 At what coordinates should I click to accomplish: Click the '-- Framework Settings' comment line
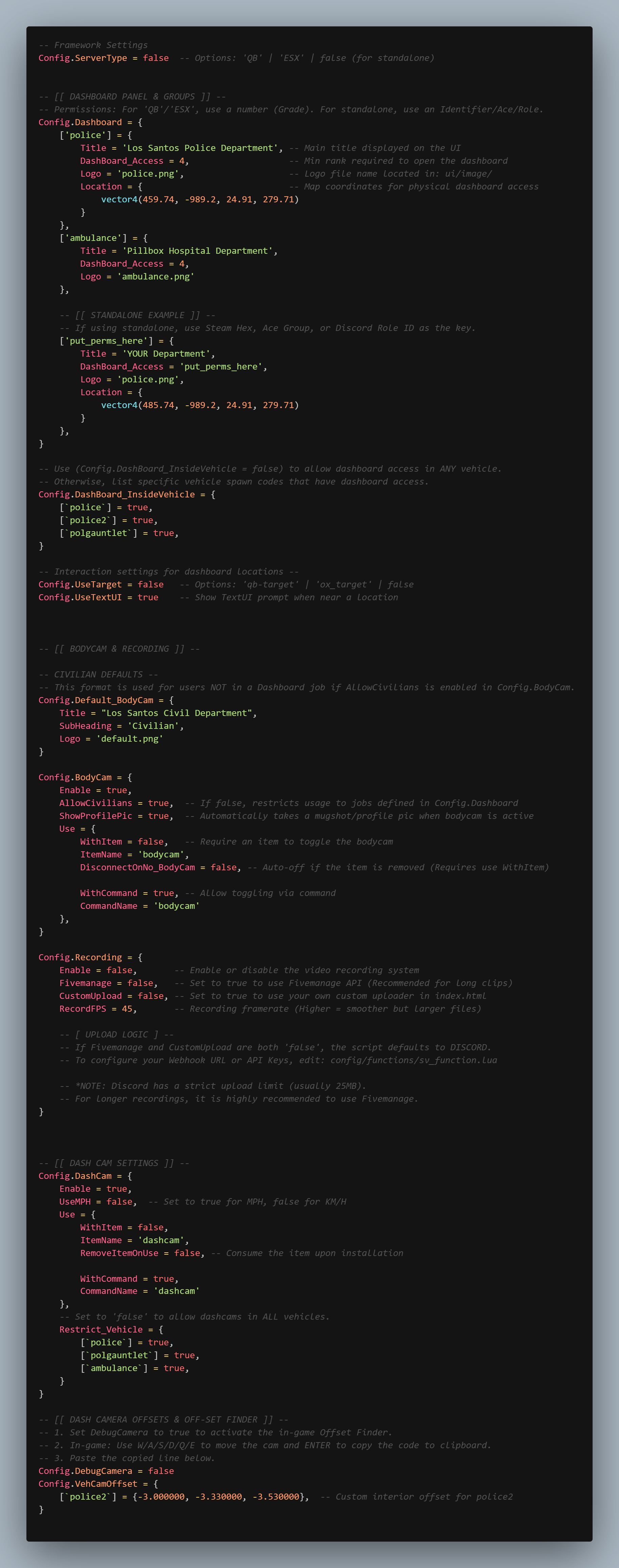pos(93,45)
